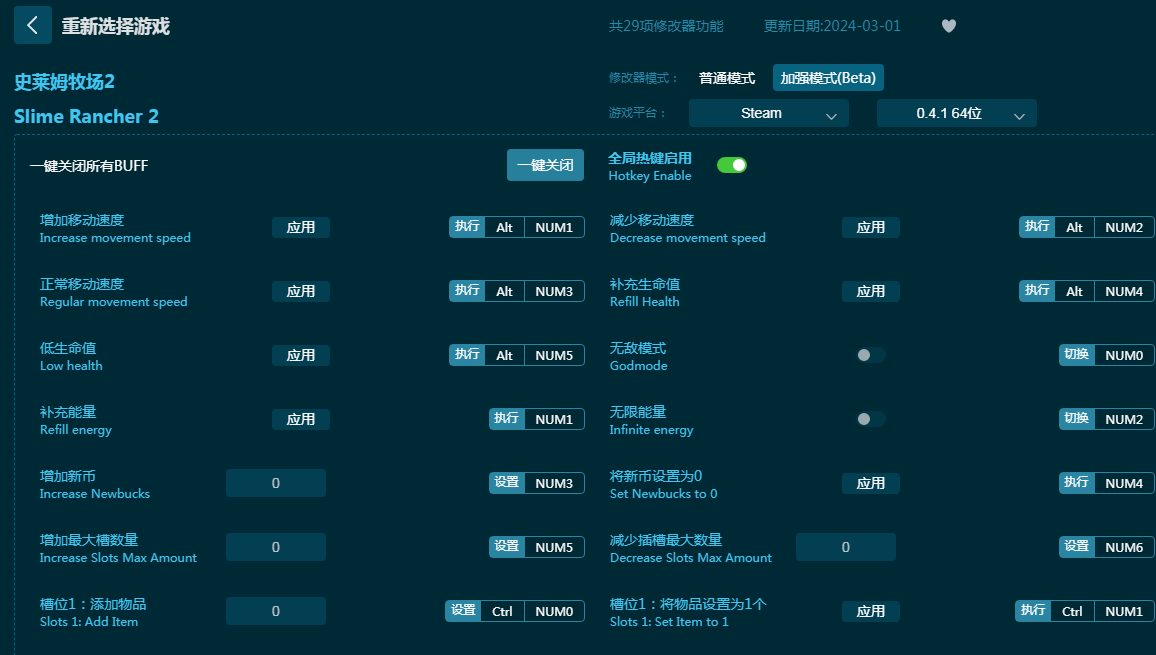Click NUM4 key for Set Newbucks to 0
The width and height of the screenshot is (1156, 655).
click(1124, 483)
